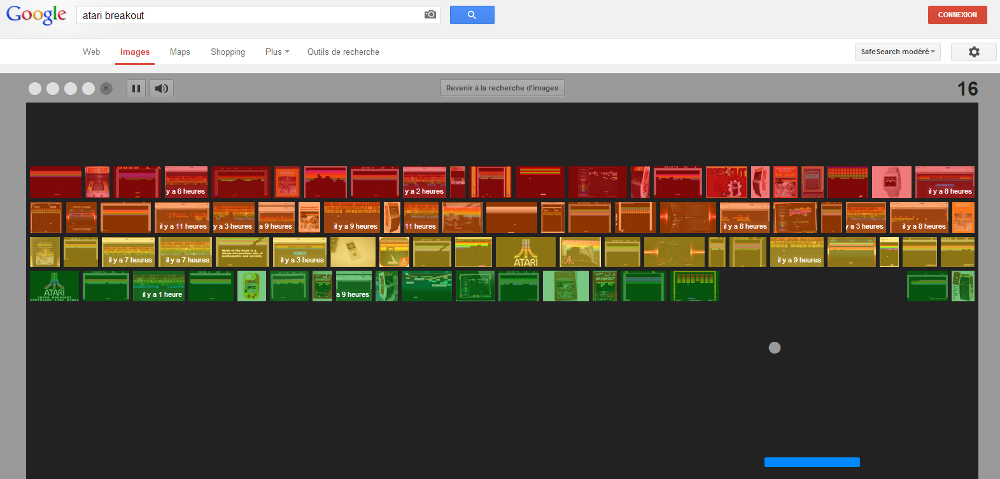
Task: Click in the atari breakout search field
Action: click(250, 15)
